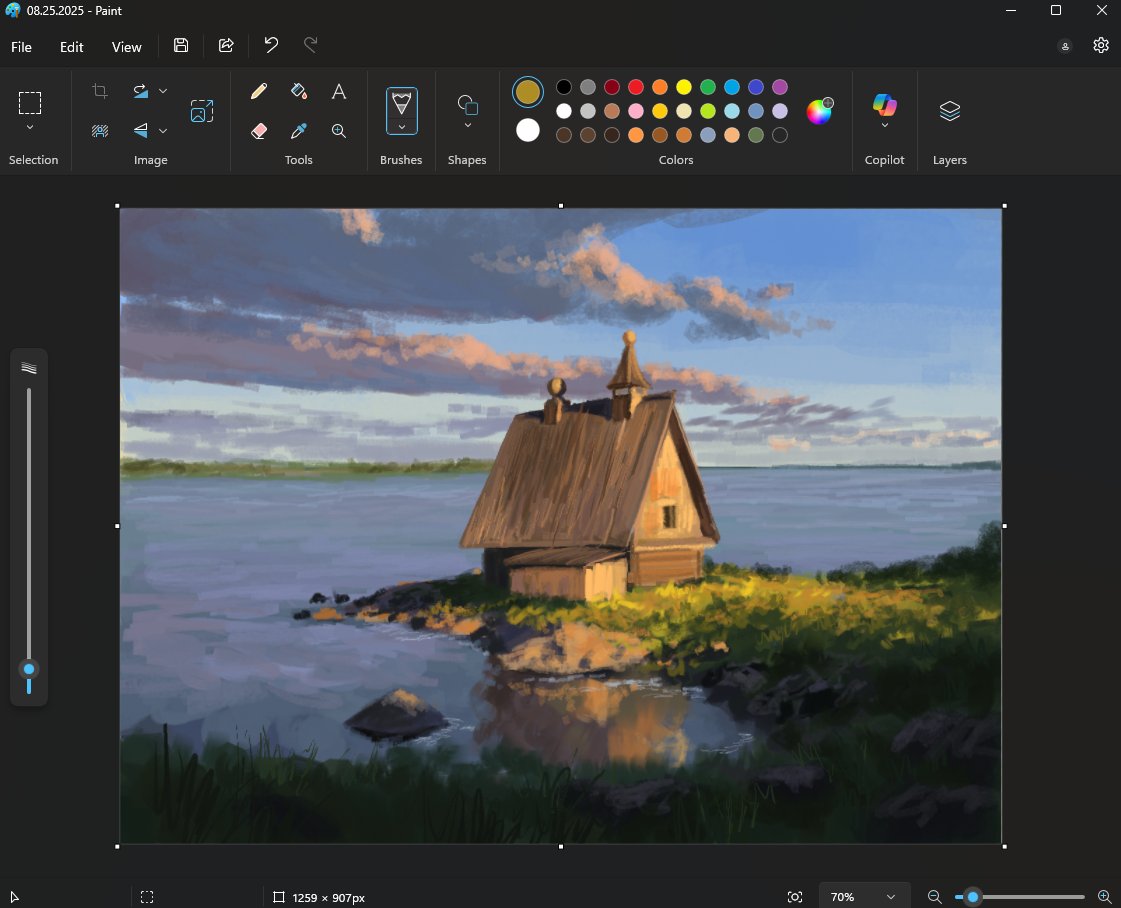Pick the pink color swatch
Viewport: 1121px width, 908px height.
636,111
